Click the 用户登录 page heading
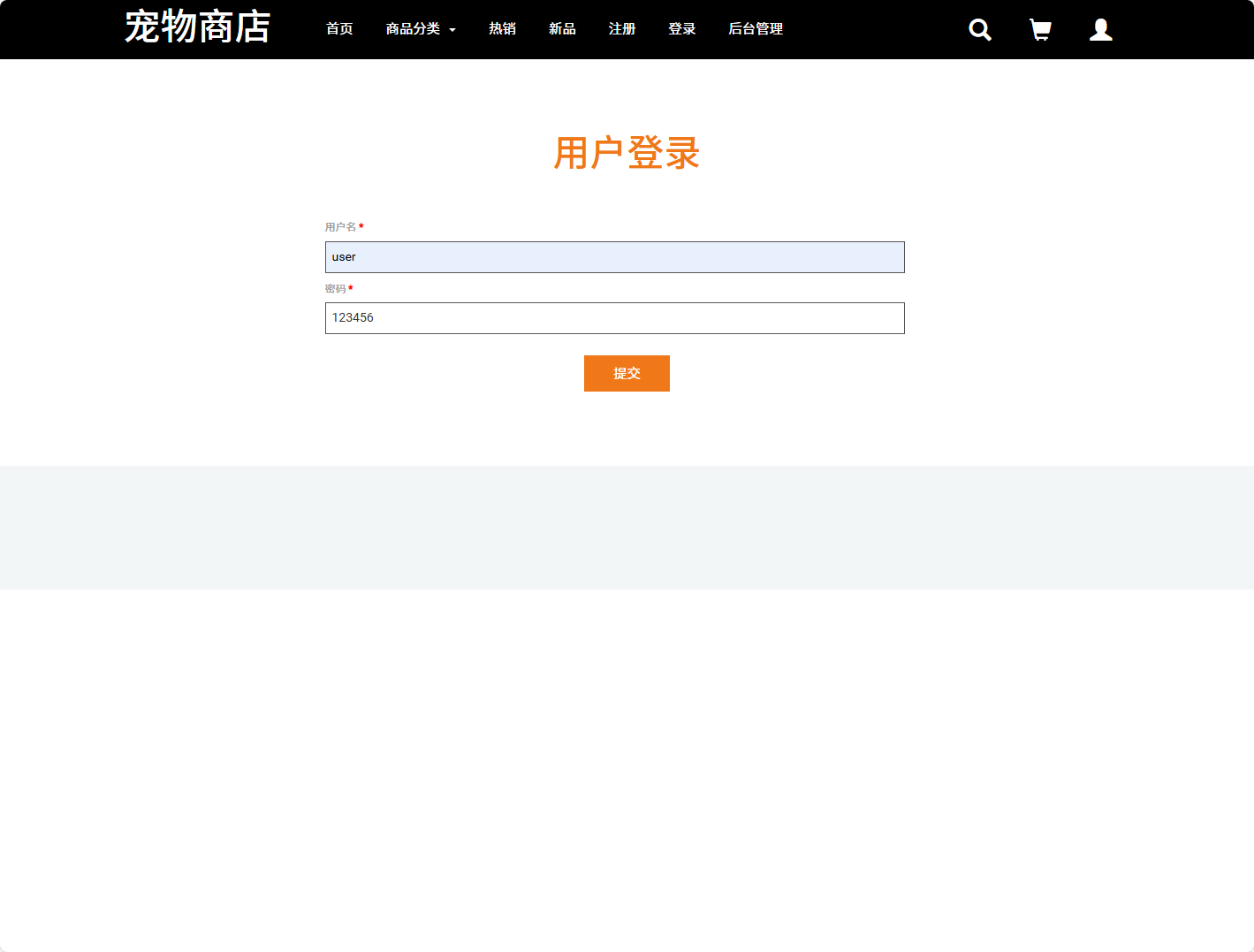The image size is (1254, 952). 627,153
